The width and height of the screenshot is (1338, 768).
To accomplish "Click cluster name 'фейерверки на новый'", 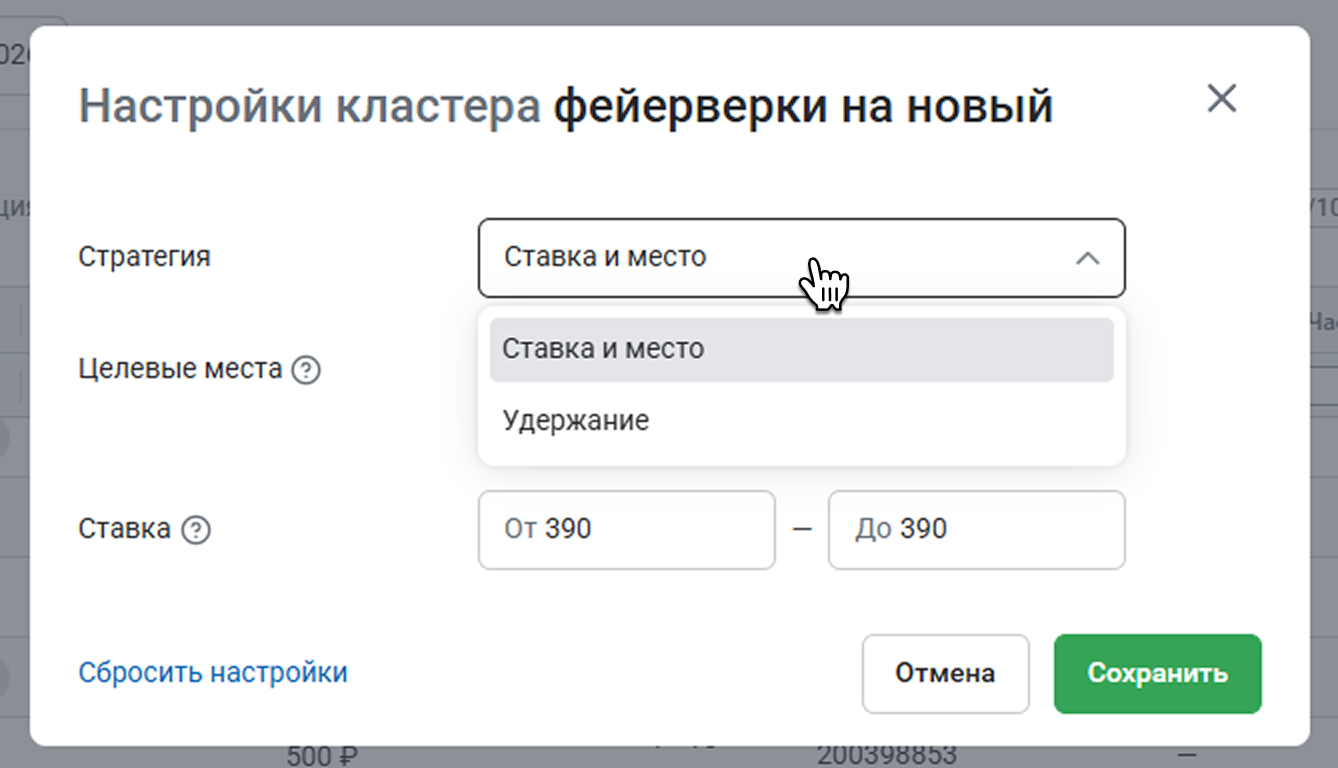I will pos(803,105).
